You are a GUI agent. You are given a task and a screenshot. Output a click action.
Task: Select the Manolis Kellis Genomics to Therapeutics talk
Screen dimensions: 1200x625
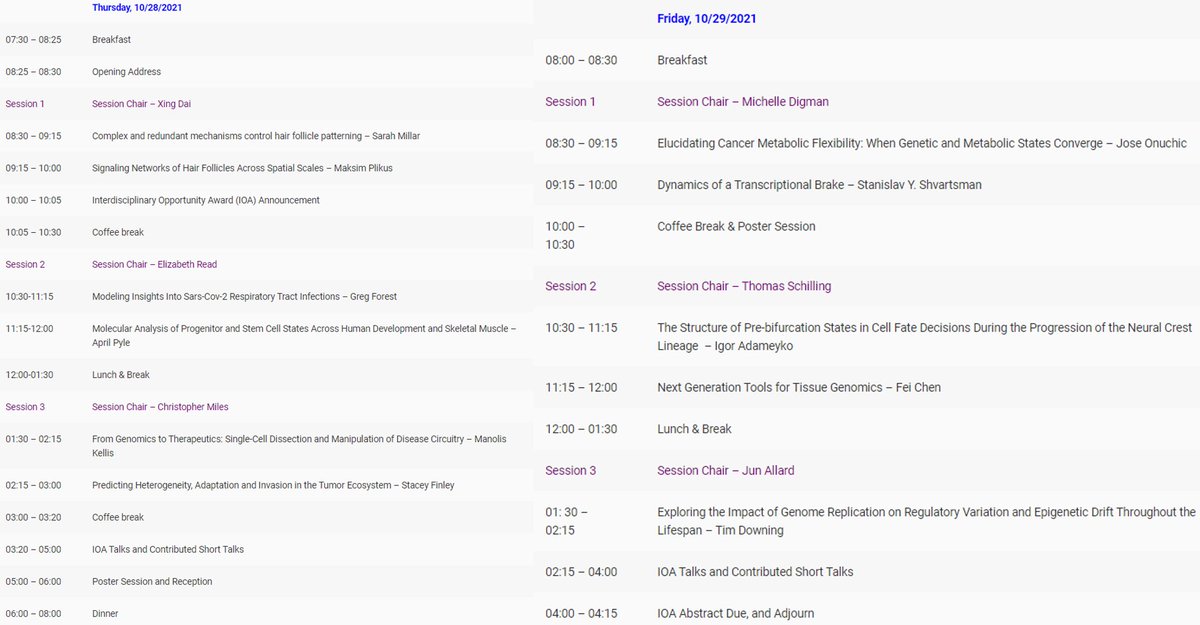click(300, 446)
